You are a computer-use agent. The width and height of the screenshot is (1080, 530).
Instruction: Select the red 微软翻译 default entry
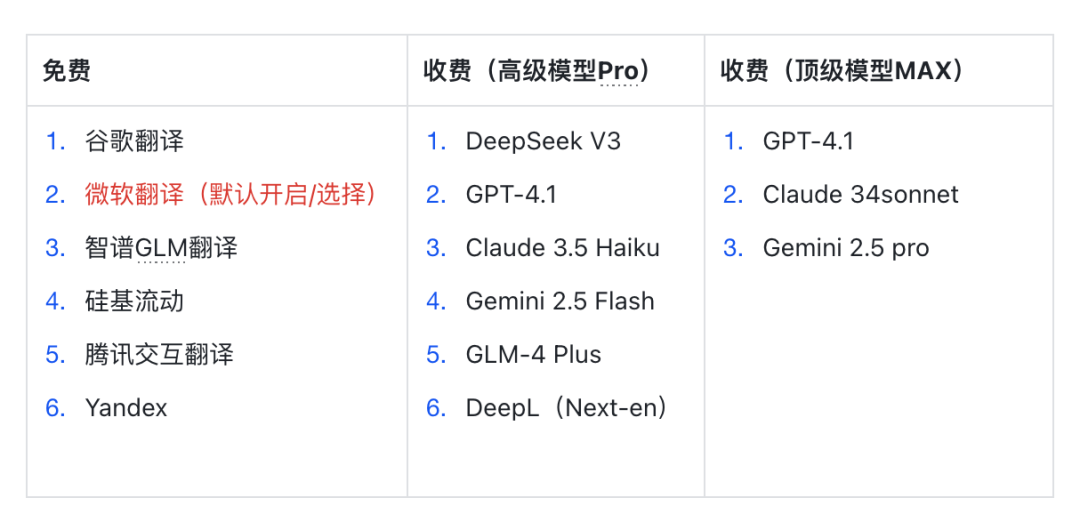(x=231, y=194)
